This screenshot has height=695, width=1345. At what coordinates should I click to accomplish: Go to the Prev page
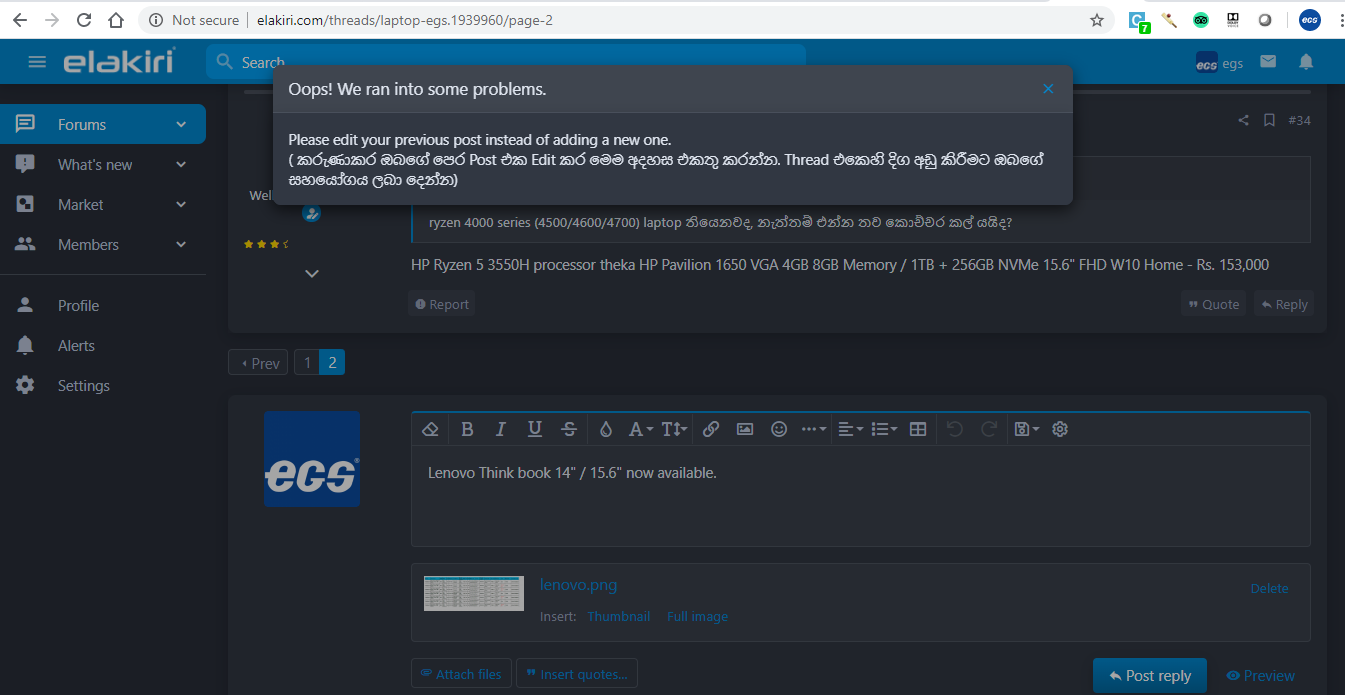(x=258, y=363)
